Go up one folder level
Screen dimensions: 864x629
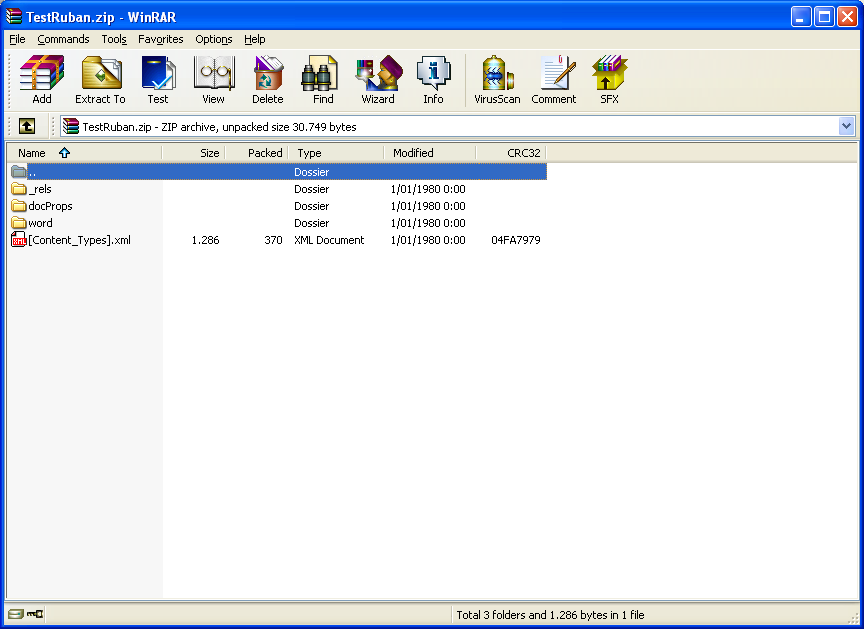pos(27,126)
